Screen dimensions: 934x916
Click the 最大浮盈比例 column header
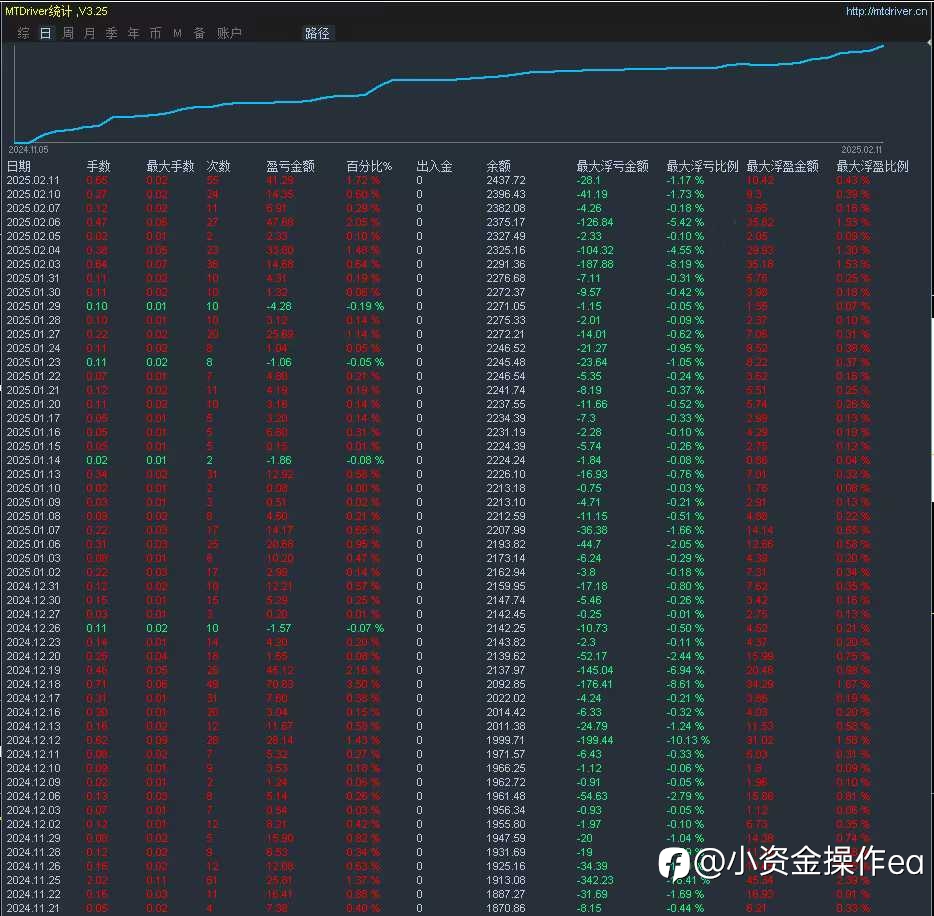click(x=873, y=166)
